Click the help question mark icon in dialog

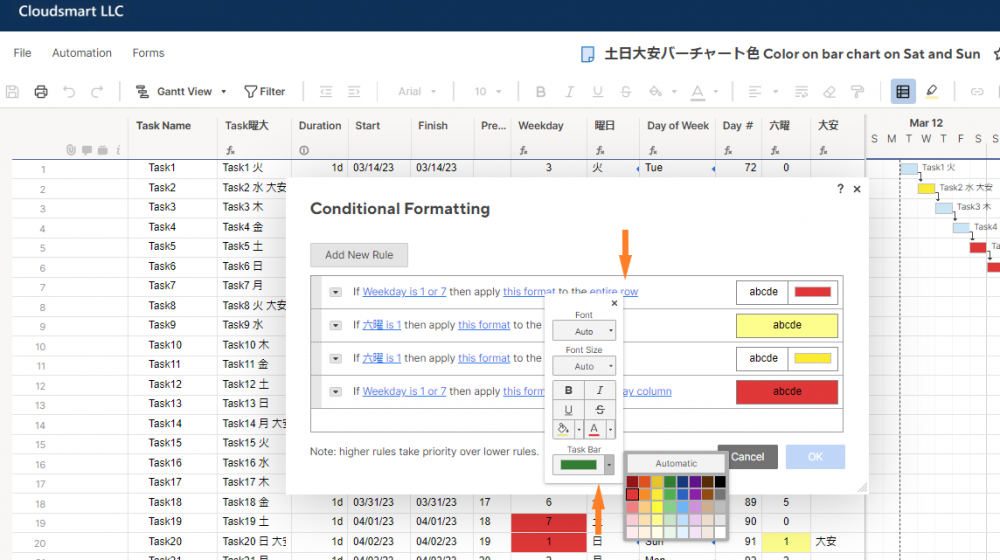[x=840, y=188]
